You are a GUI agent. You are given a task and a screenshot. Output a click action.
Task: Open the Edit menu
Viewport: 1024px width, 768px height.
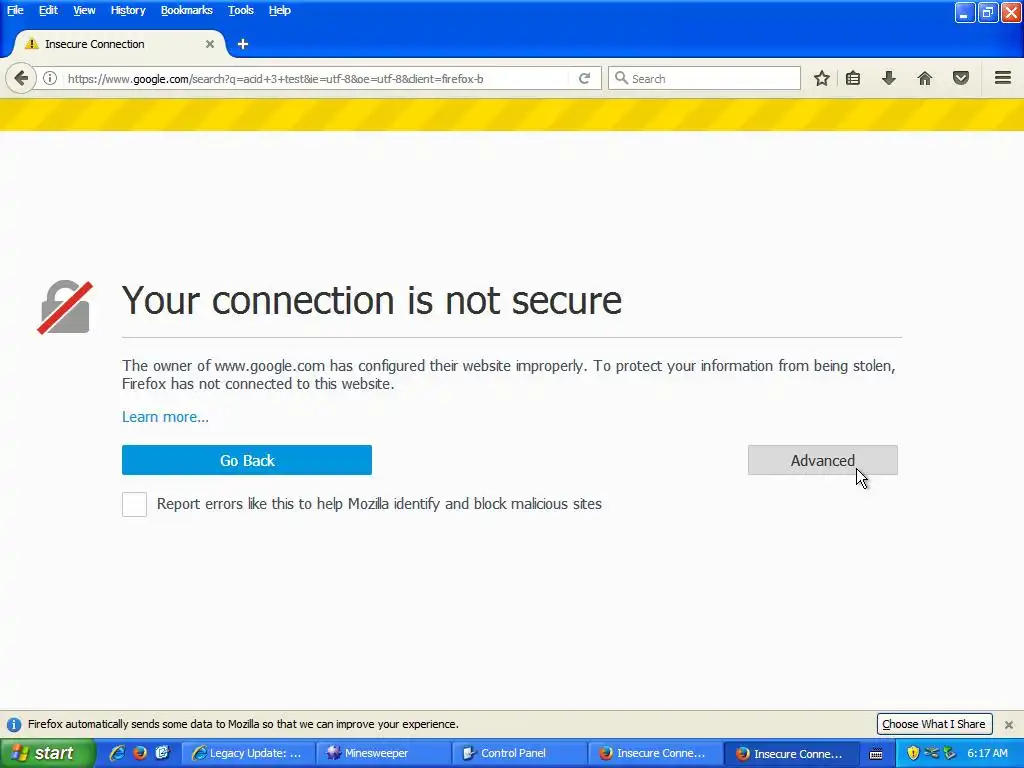(x=48, y=10)
